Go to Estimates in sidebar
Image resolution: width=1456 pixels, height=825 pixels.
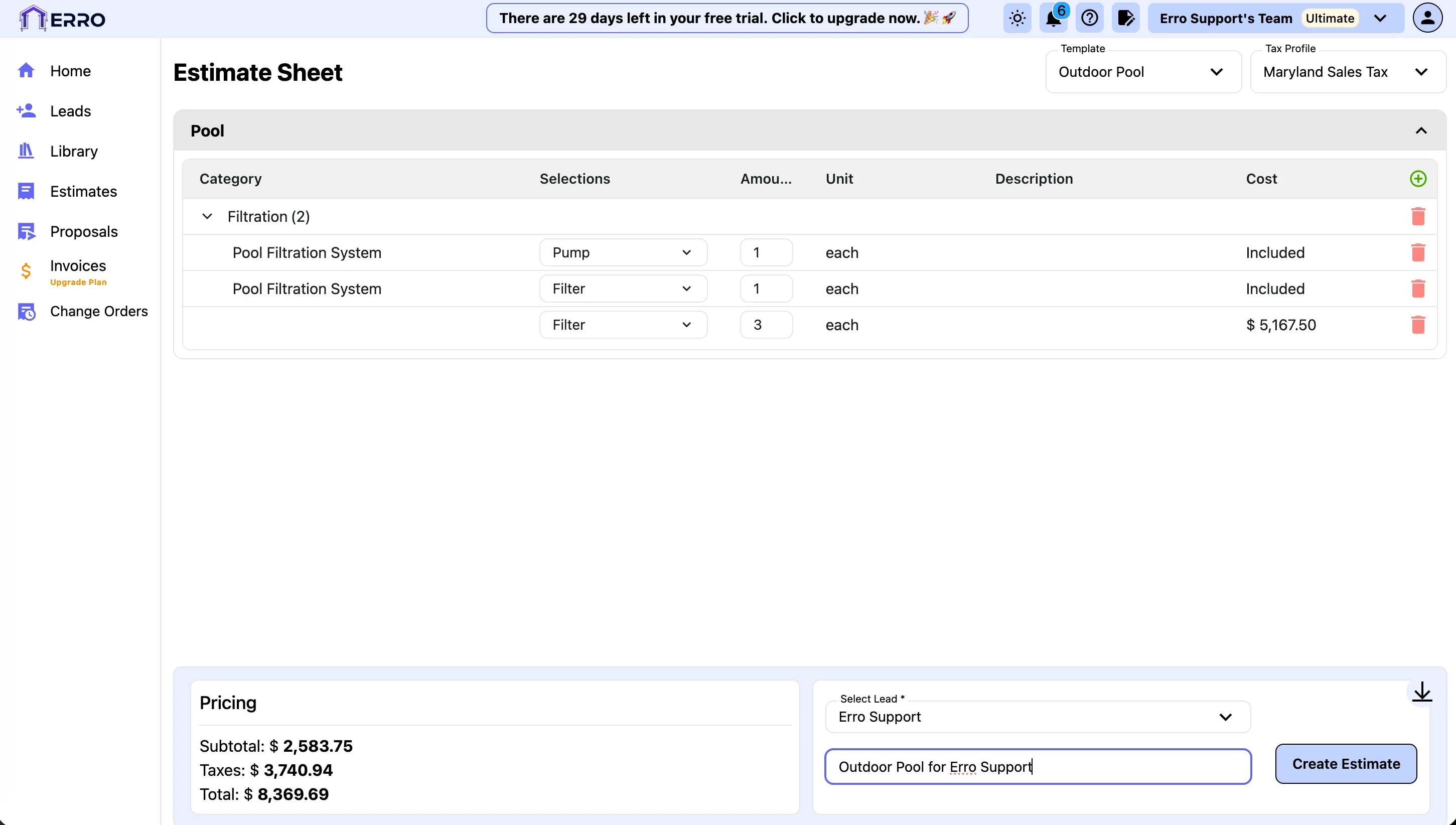tap(83, 192)
